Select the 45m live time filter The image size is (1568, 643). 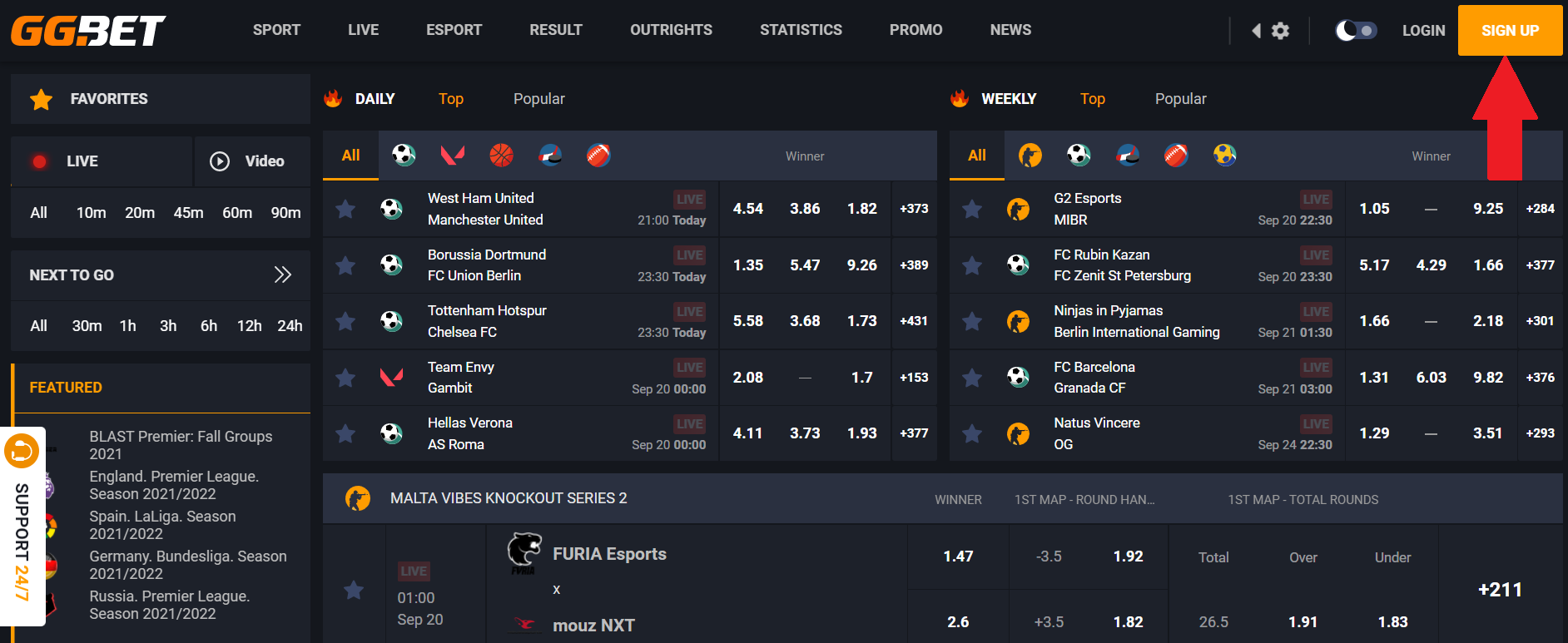click(x=189, y=213)
